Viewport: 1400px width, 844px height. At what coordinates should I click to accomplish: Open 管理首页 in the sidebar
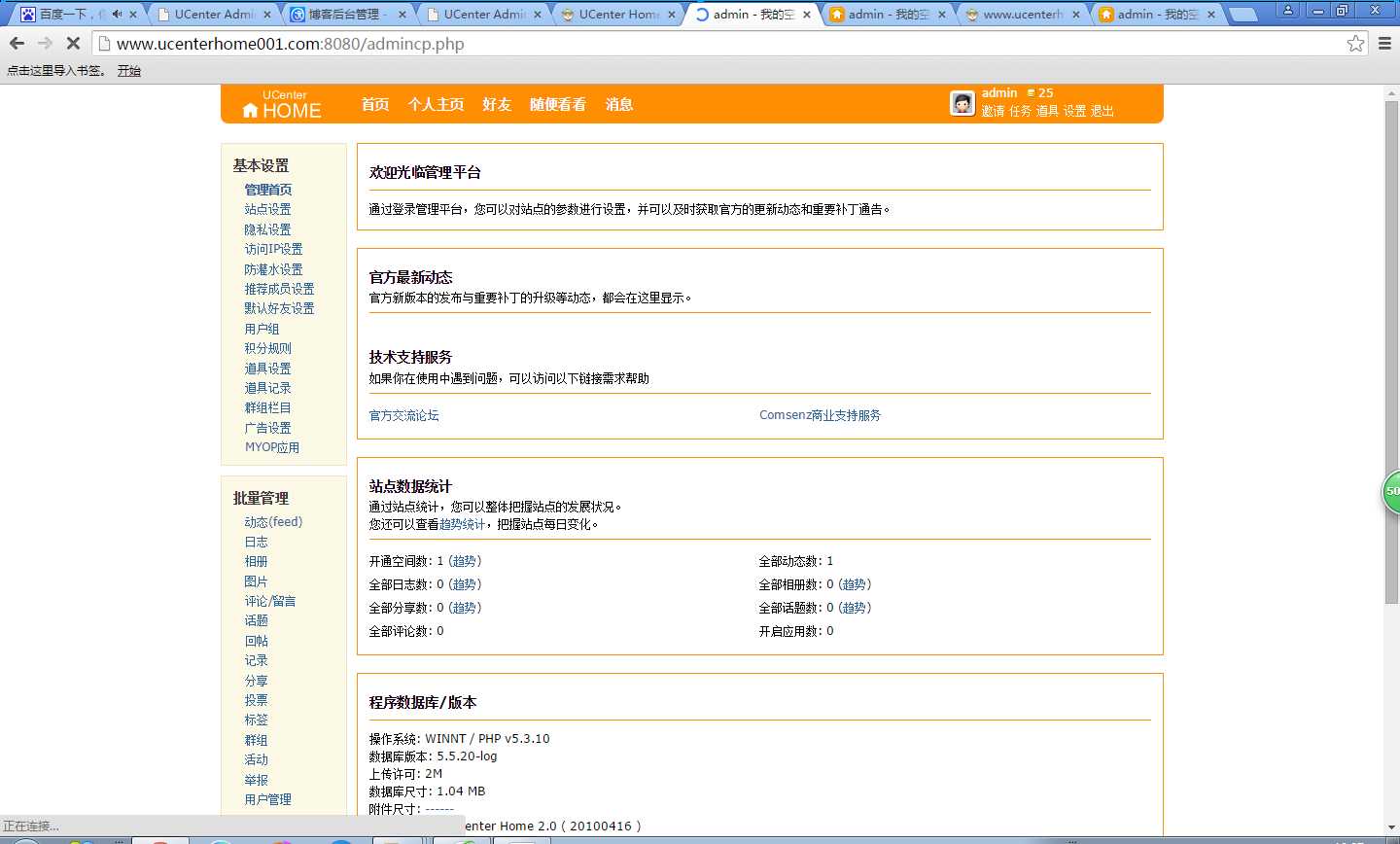click(268, 190)
